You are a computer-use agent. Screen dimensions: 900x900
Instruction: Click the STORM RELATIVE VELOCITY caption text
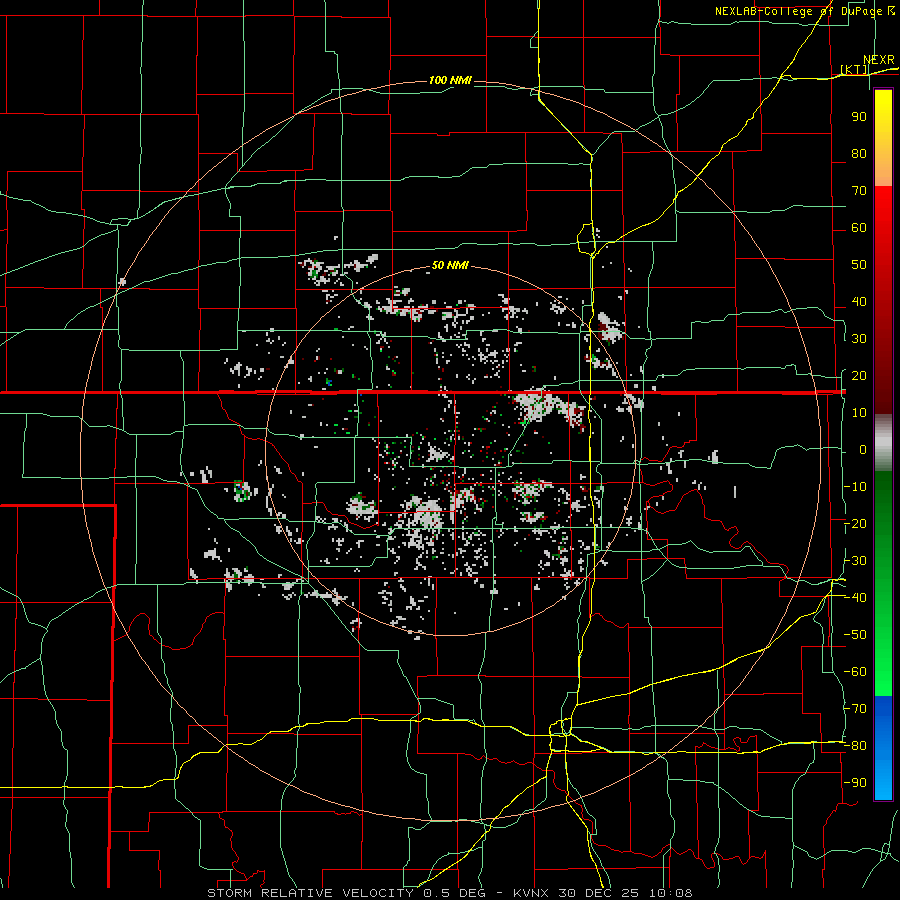311,893
